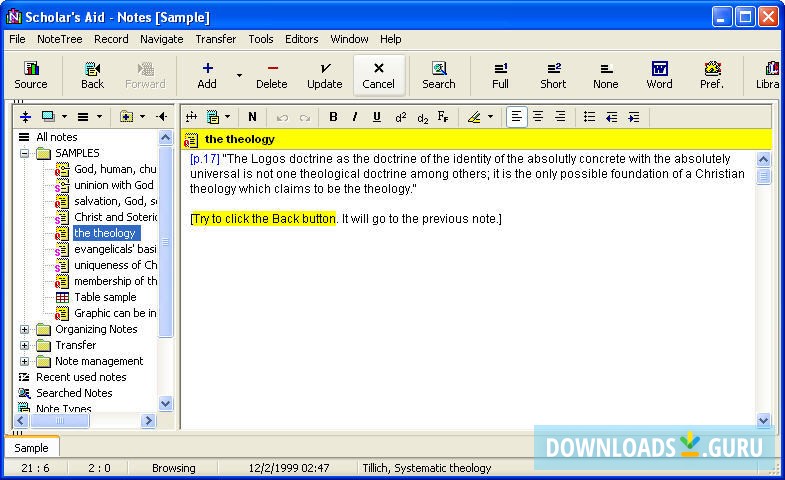The width and height of the screenshot is (785, 480).
Task: Toggle italic formatting
Action: click(x=355, y=117)
